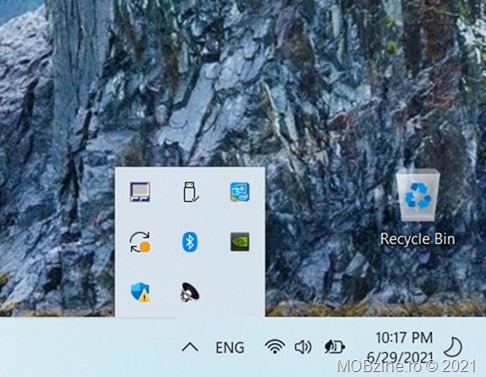Click the battery taskbar icon
Viewport: 486px width, 377px height.
tap(335, 347)
